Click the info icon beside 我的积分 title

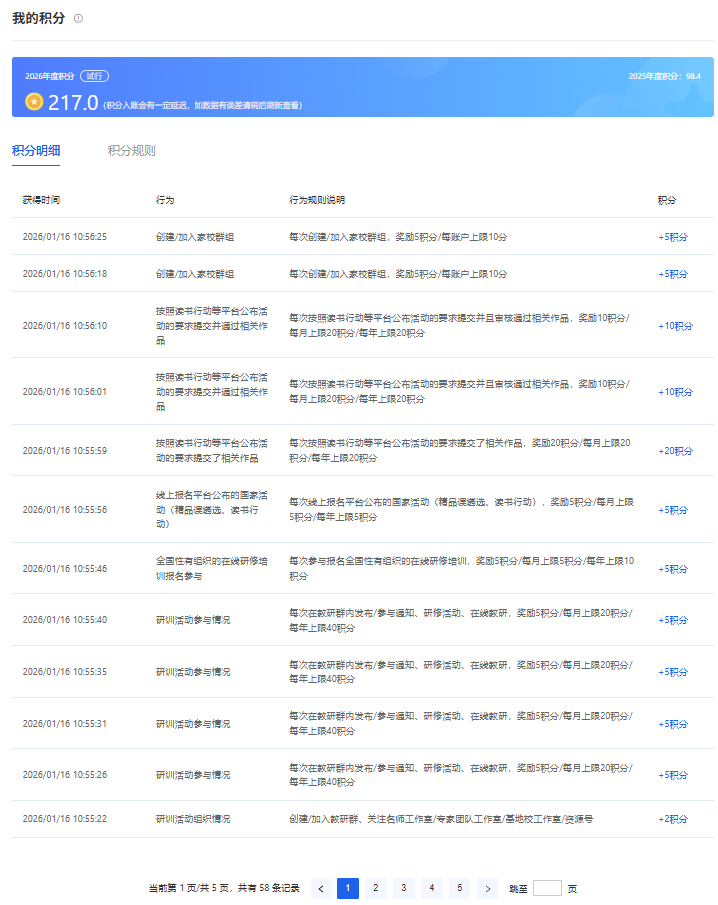click(x=79, y=19)
